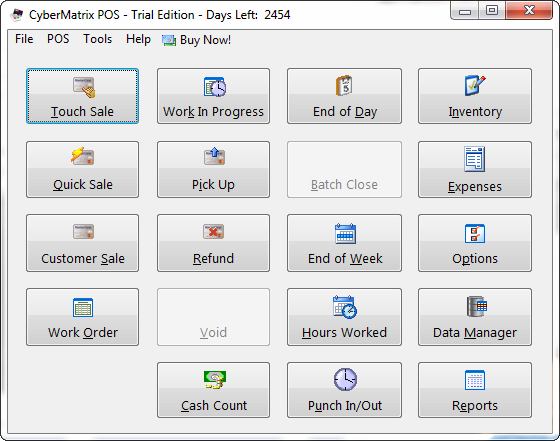Open Inventory checklist icon

pyautogui.click(x=475, y=85)
